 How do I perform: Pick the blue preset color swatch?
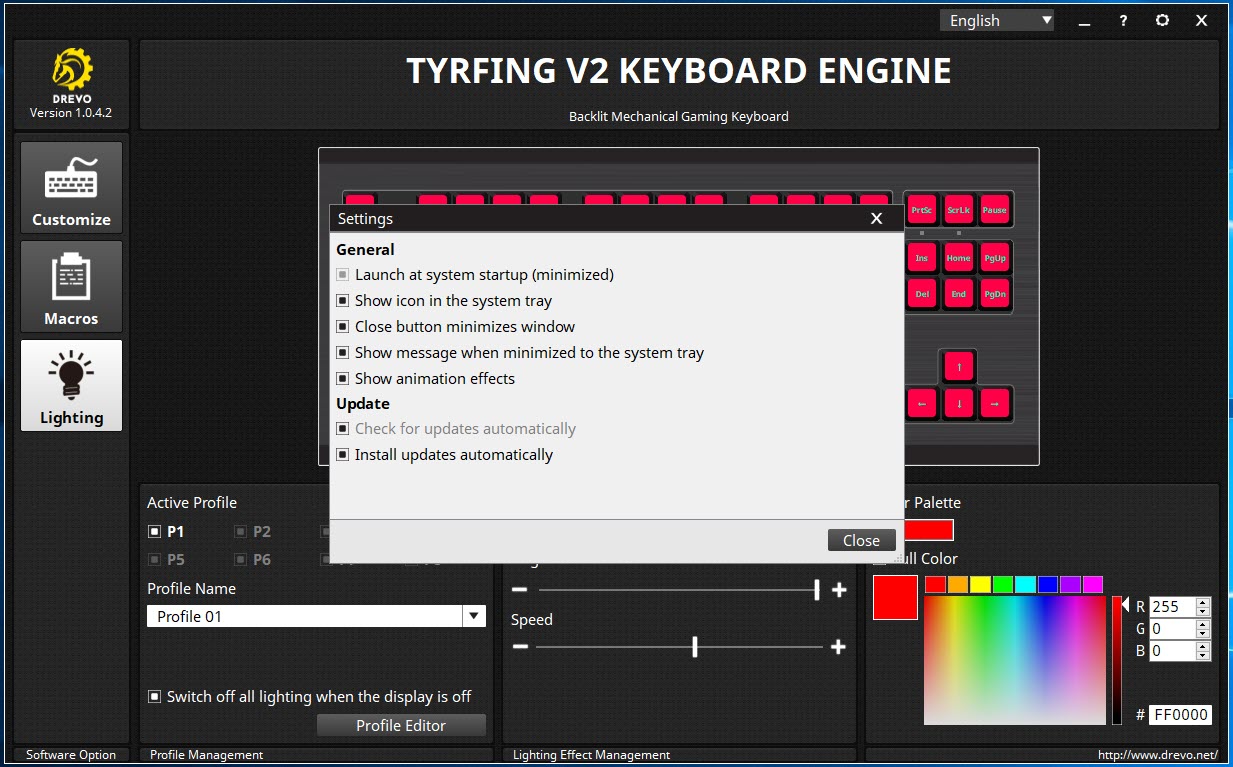click(x=1048, y=584)
